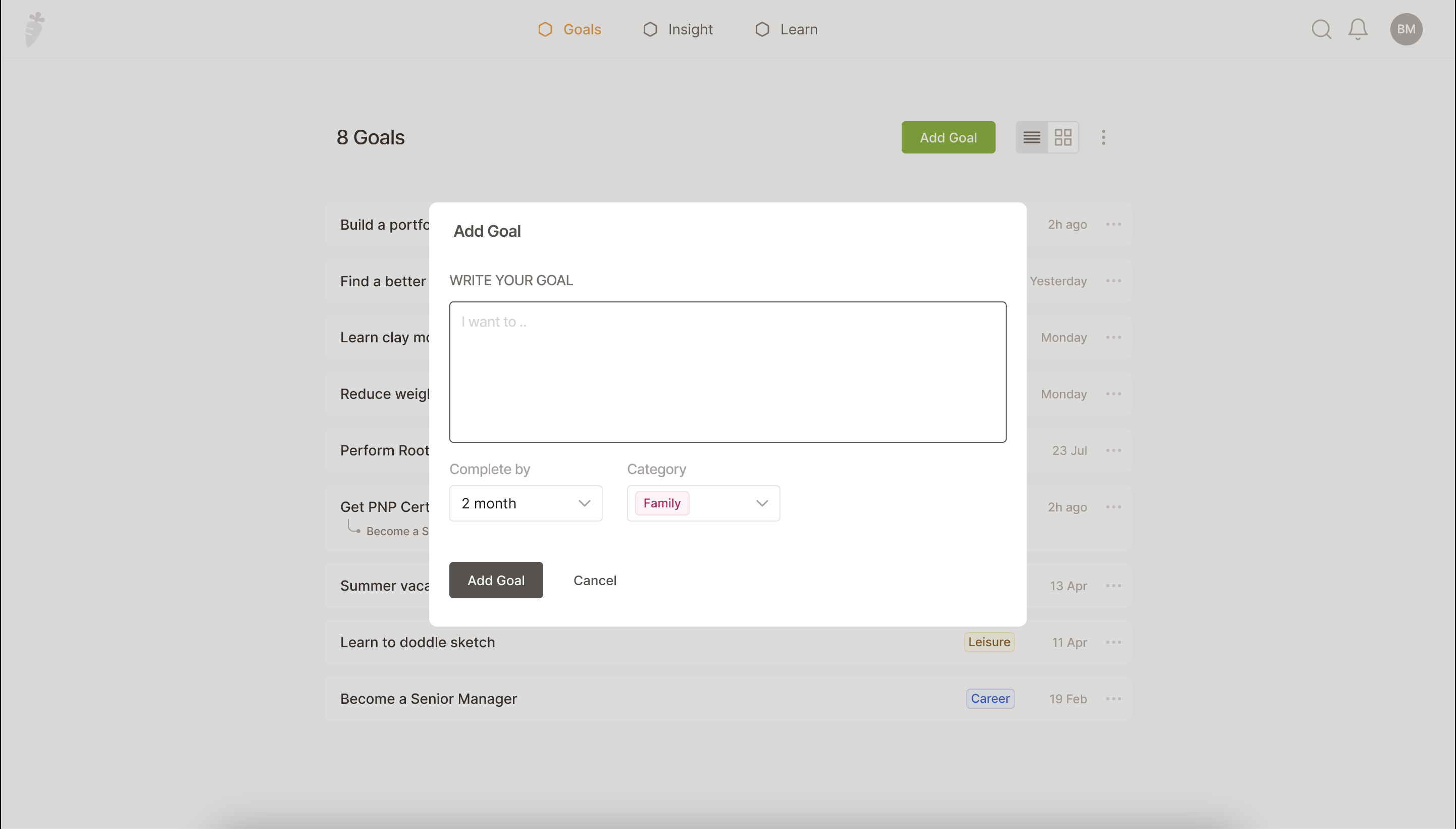Click the carrot logo icon
The height and width of the screenshot is (829, 1456).
(35, 29)
